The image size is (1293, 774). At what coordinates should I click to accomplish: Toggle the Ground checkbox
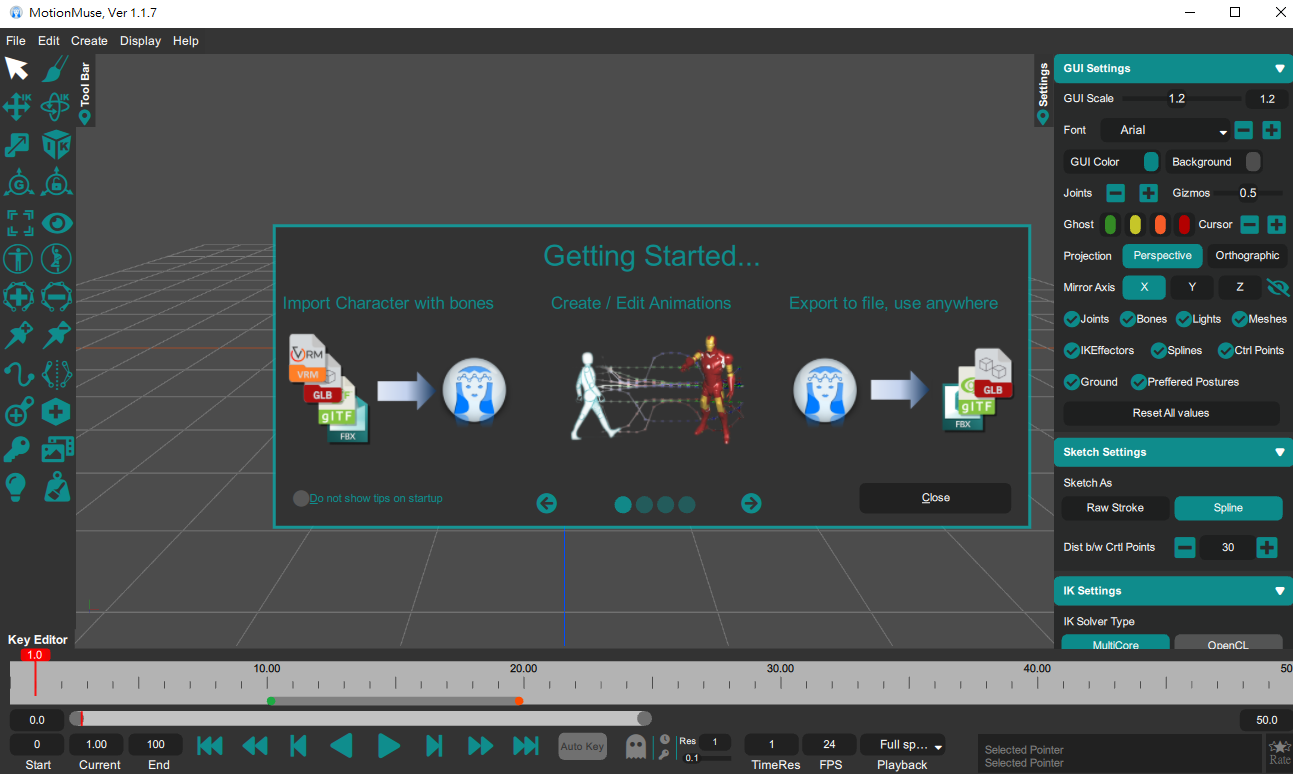1071,382
